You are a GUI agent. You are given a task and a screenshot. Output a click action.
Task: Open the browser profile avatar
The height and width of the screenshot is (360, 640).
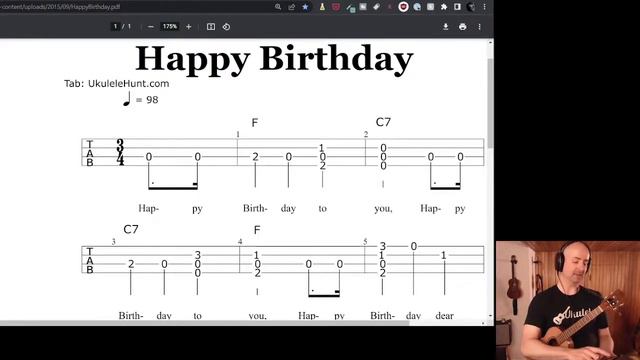point(471,7)
